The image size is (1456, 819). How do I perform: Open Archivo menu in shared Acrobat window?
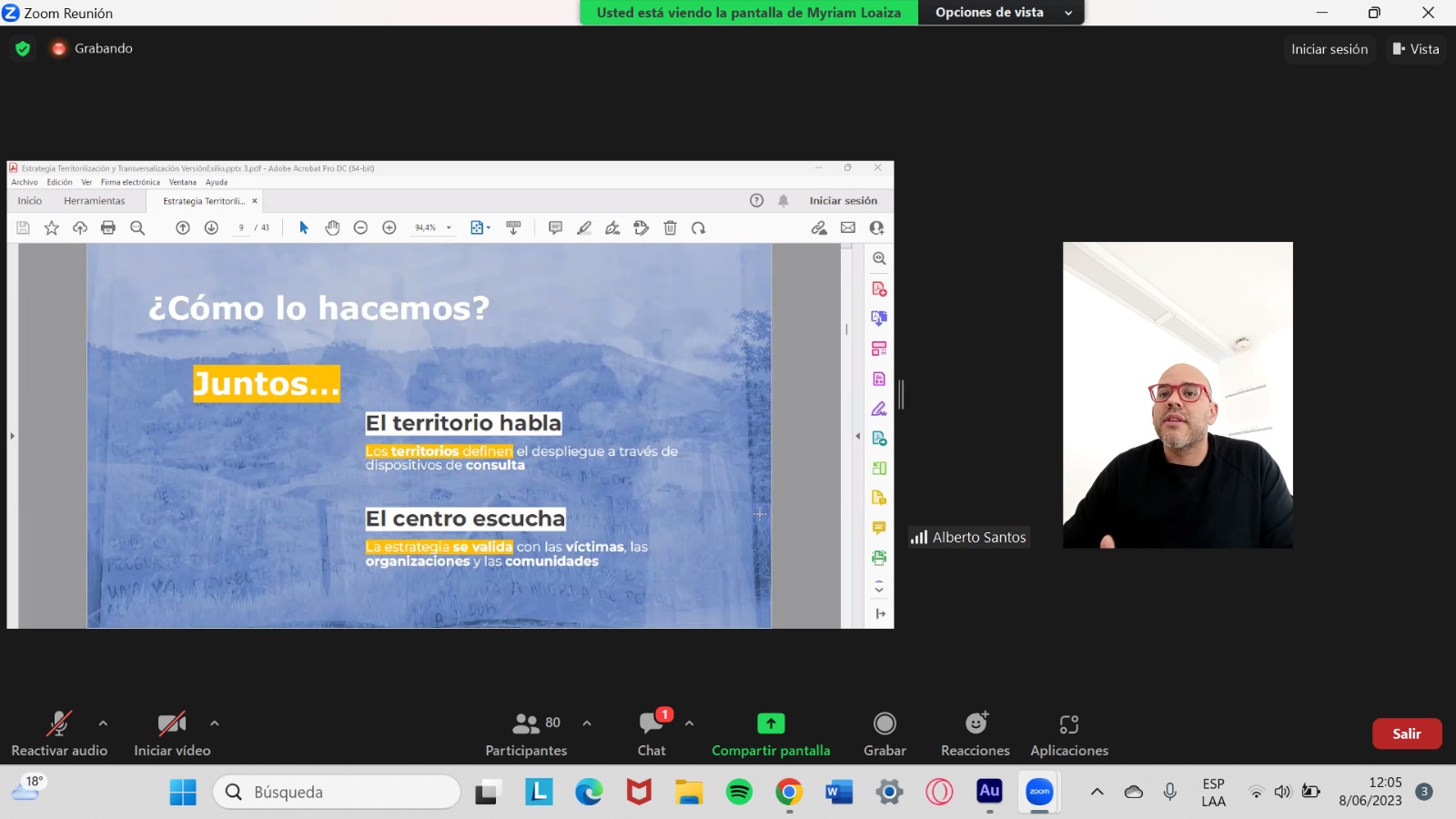pos(25,182)
